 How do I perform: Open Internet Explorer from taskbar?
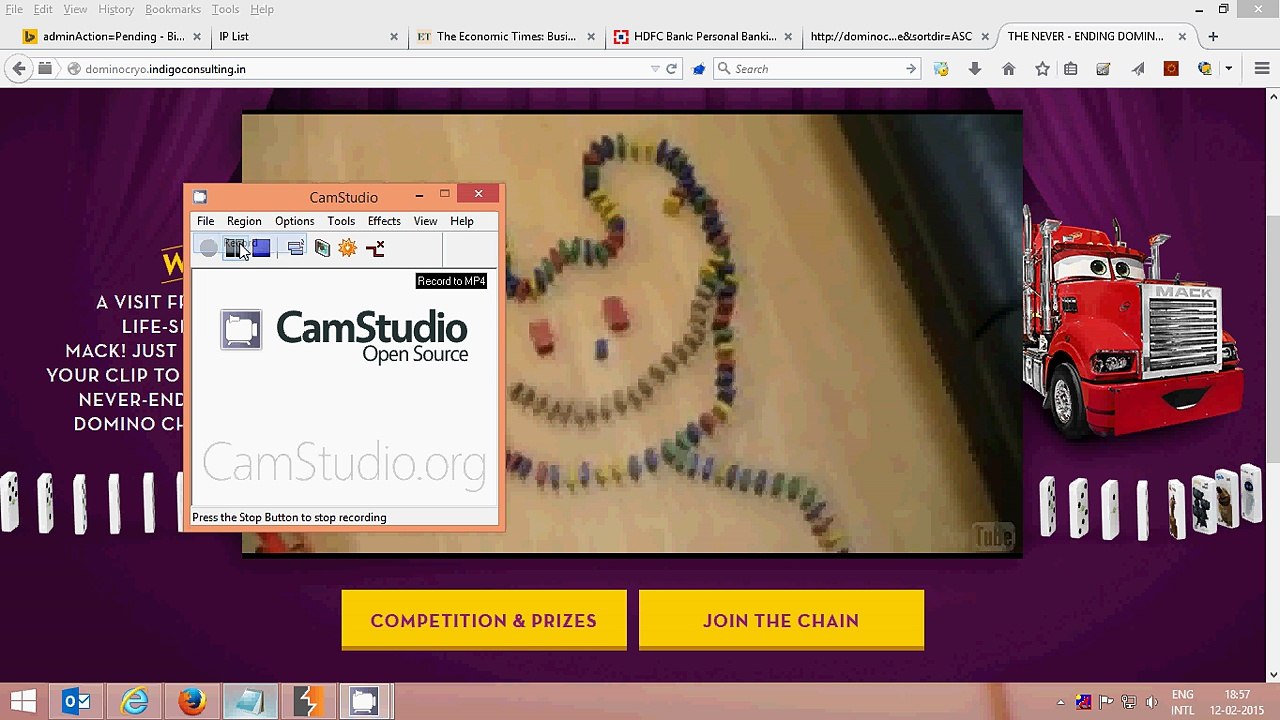point(135,701)
